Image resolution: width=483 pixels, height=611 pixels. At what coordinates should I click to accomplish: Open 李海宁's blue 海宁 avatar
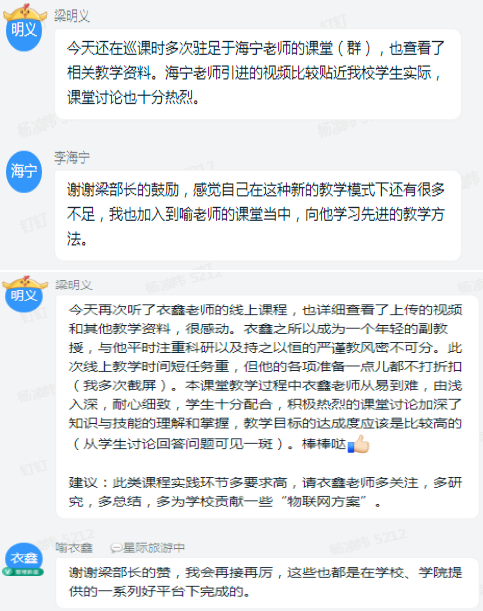(24, 171)
